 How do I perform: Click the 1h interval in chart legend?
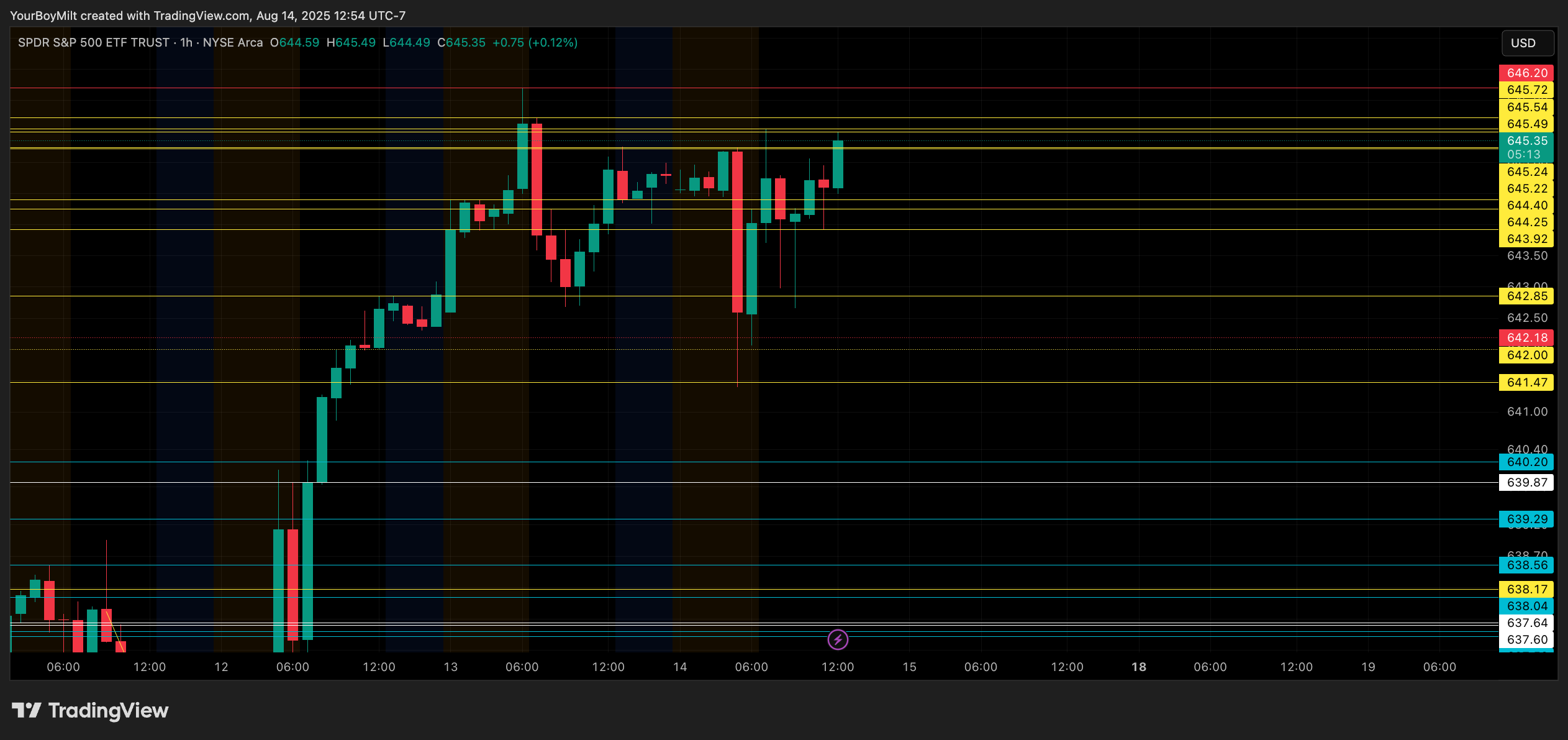tap(186, 43)
